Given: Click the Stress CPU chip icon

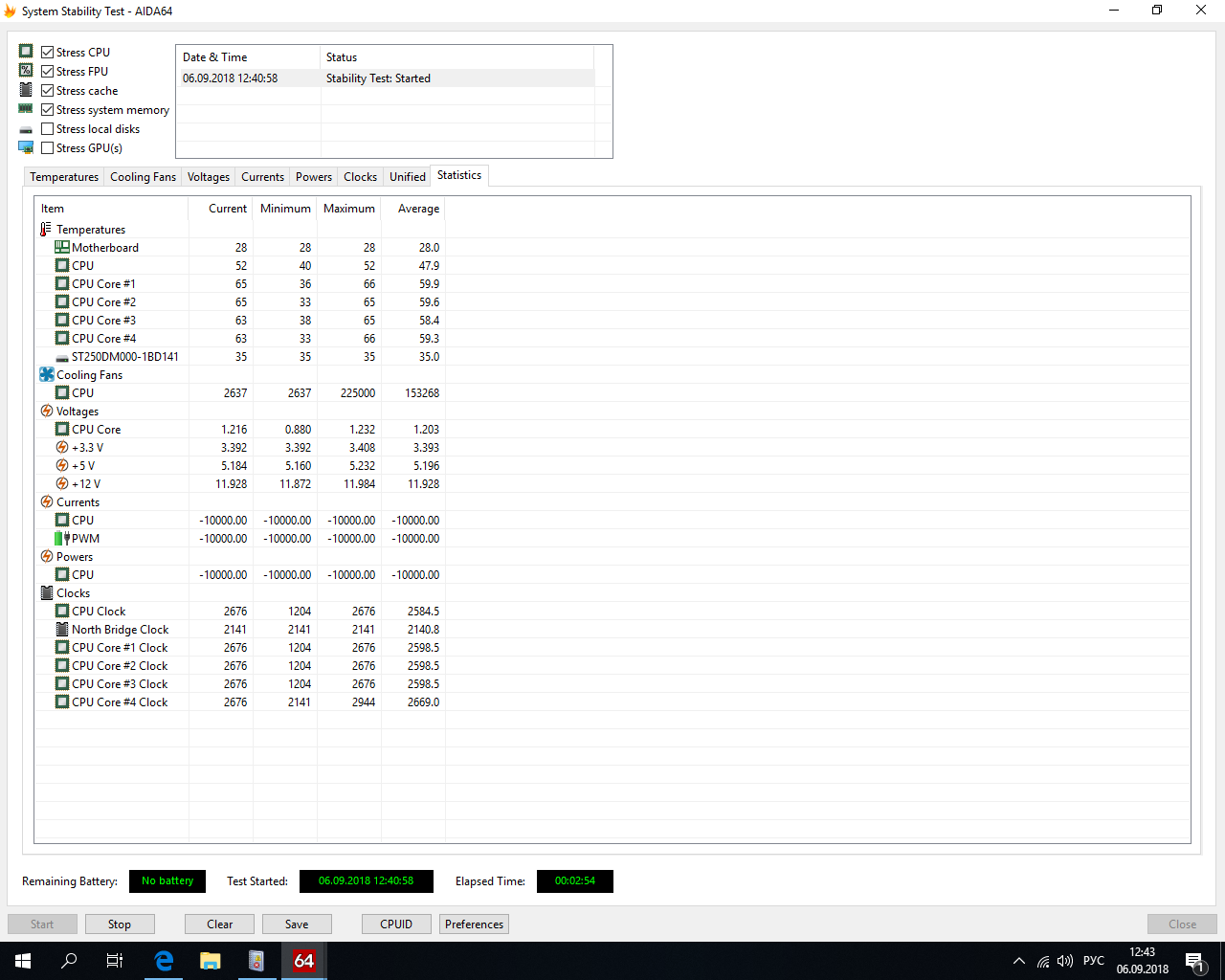Looking at the screenshot, I should [x=26, y=51].
